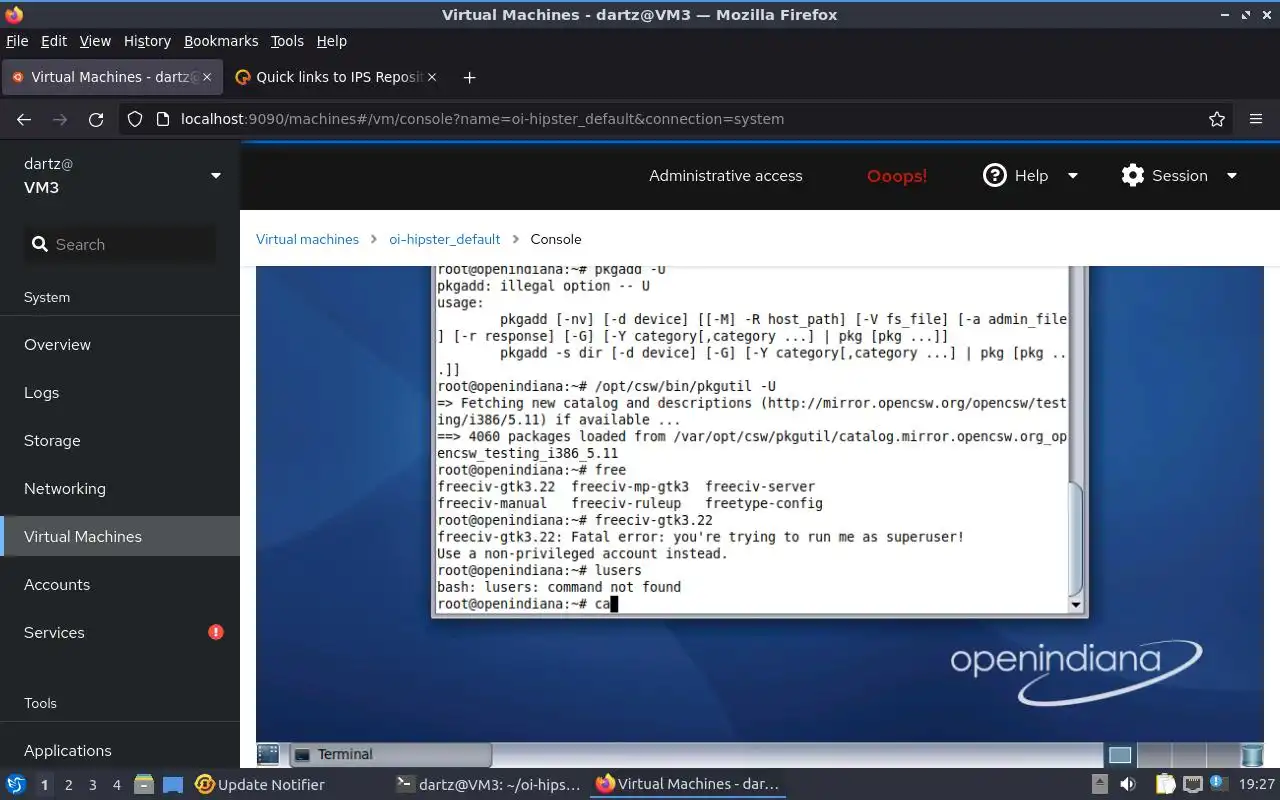The height and width of the screenshot is (800, 1280).
Task: Click the sidebar Search field
Action: [x=120, y=244]
